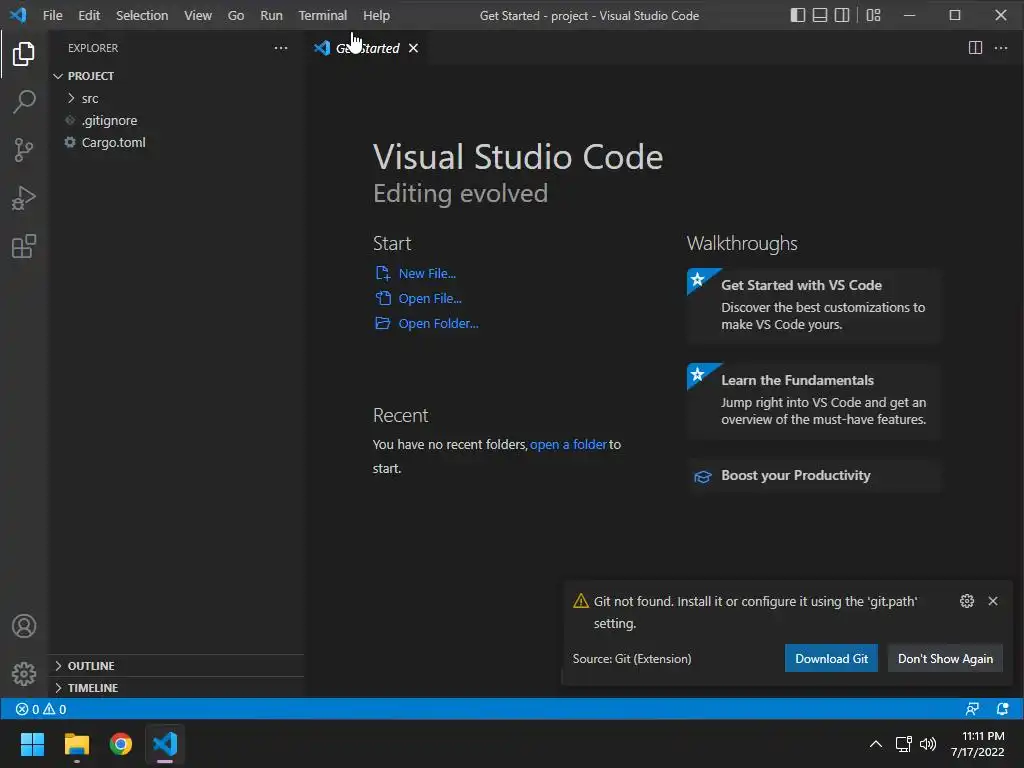Viewport: 1024px width, 768px height.
Task: Expand the TIMELINE section
Action: (x=176, y=688)
